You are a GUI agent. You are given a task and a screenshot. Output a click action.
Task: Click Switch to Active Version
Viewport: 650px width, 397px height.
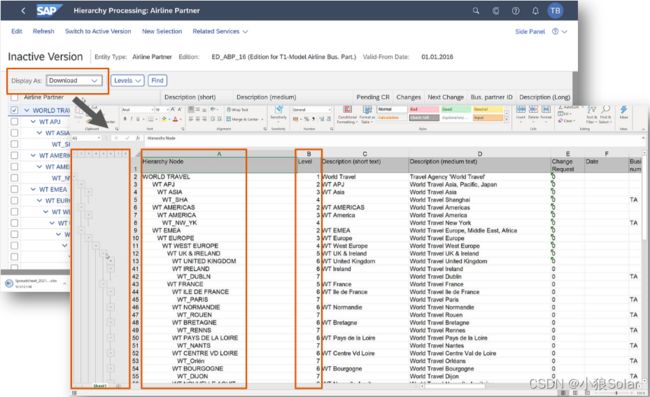(x=98, y=31)
